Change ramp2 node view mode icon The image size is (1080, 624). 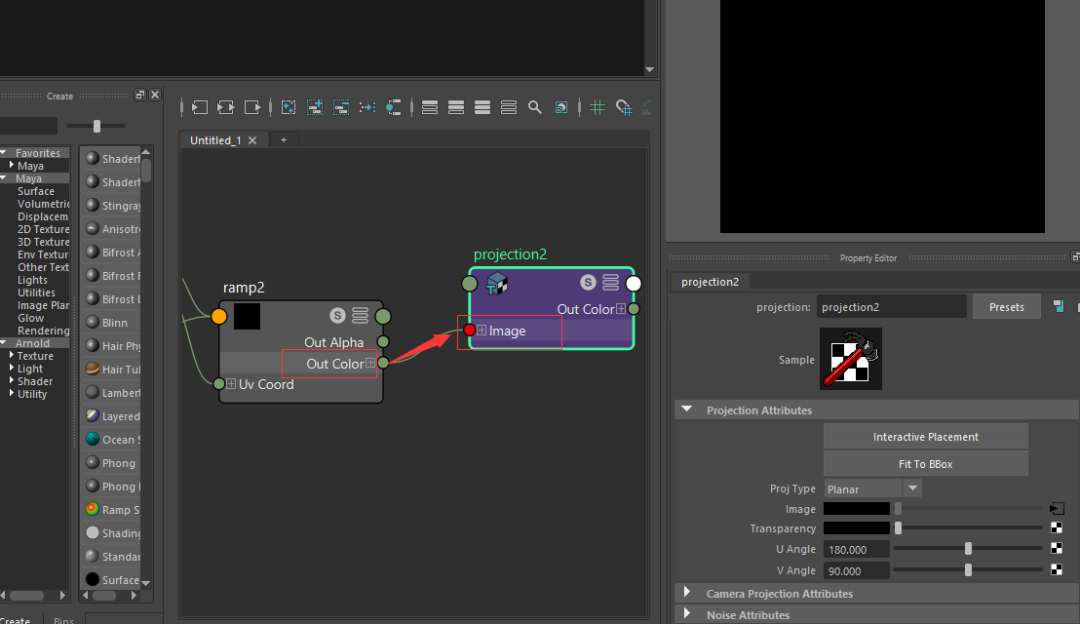coord(360,315)
